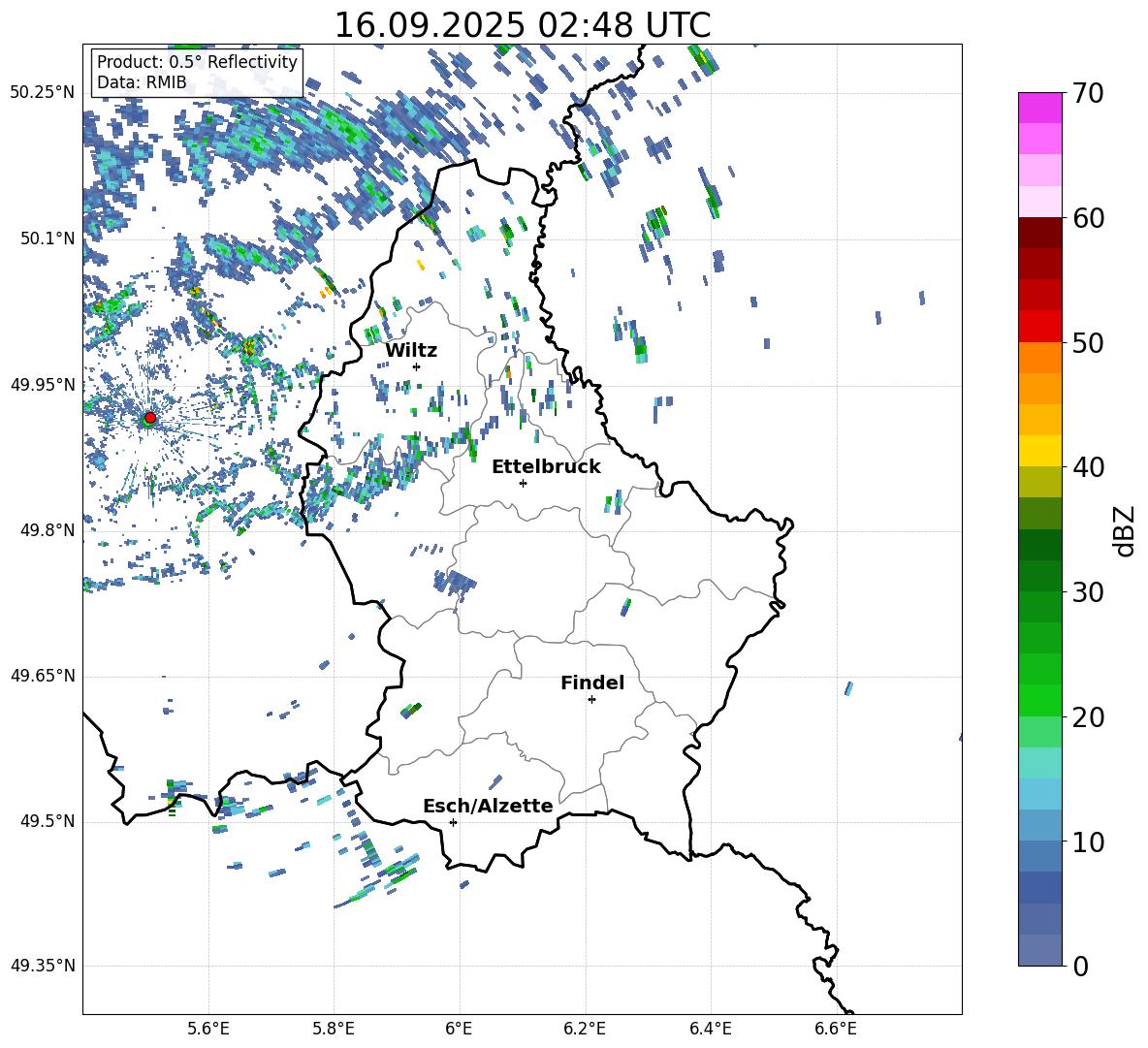The width and height of the screenshot is (1148, 1048).
Task: Click the Esch/Alzette station cross marker
Action: point(453,822)
